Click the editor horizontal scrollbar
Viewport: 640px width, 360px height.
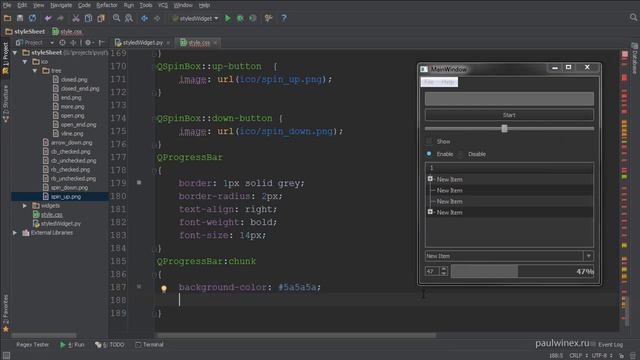pyautogui.click(x=295, y=335)
